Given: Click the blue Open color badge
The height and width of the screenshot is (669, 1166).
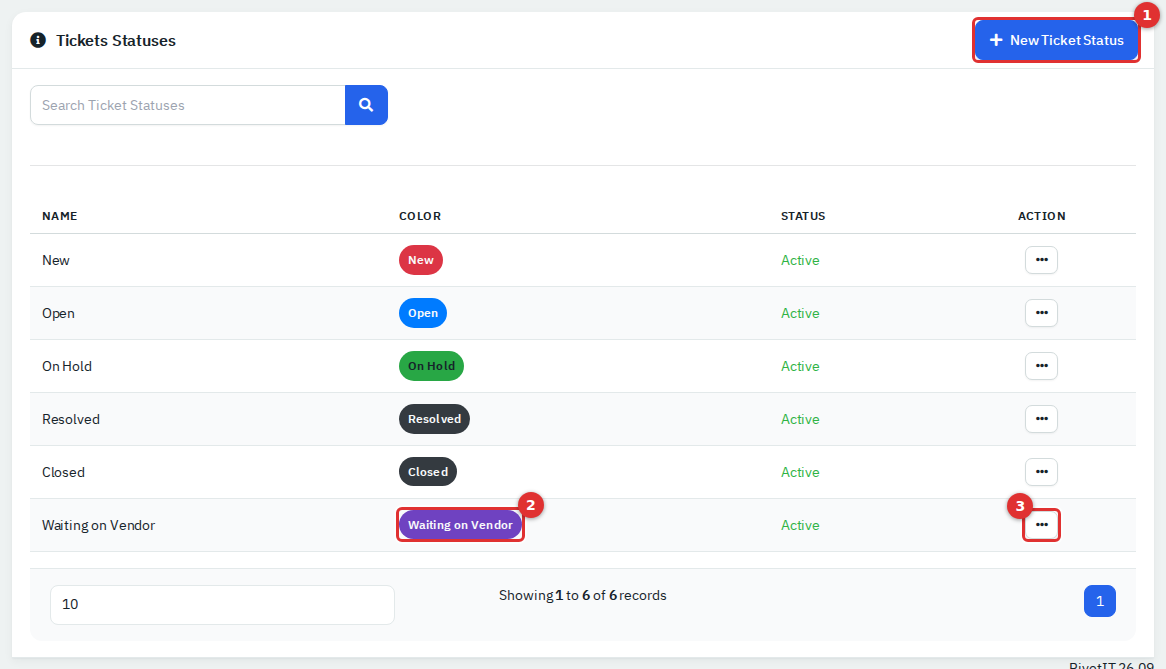Looking at the screenshot, I should (x=423, y=313).
